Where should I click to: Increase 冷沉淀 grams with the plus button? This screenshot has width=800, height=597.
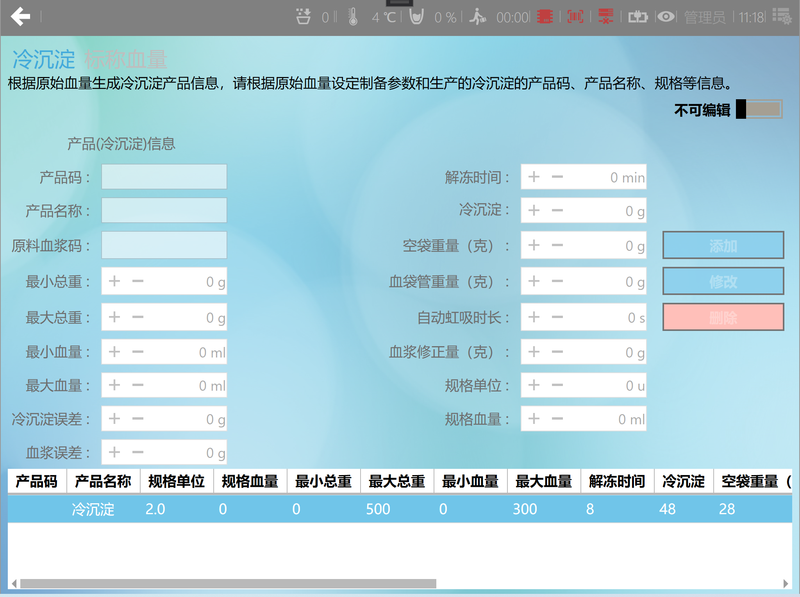tap(534, 210)
